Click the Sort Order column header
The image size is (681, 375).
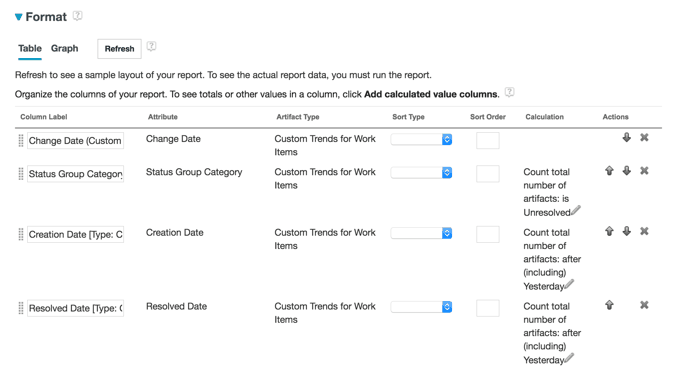tap(488, 117)
